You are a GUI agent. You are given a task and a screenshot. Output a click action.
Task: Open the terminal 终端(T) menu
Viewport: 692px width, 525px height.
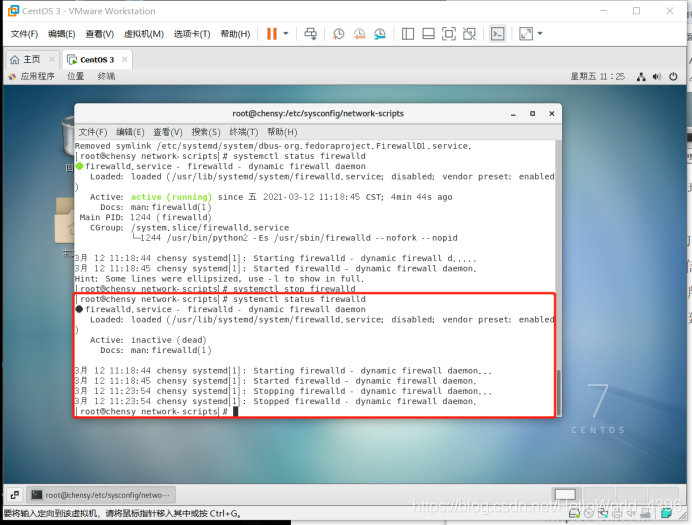coord(244,132)
